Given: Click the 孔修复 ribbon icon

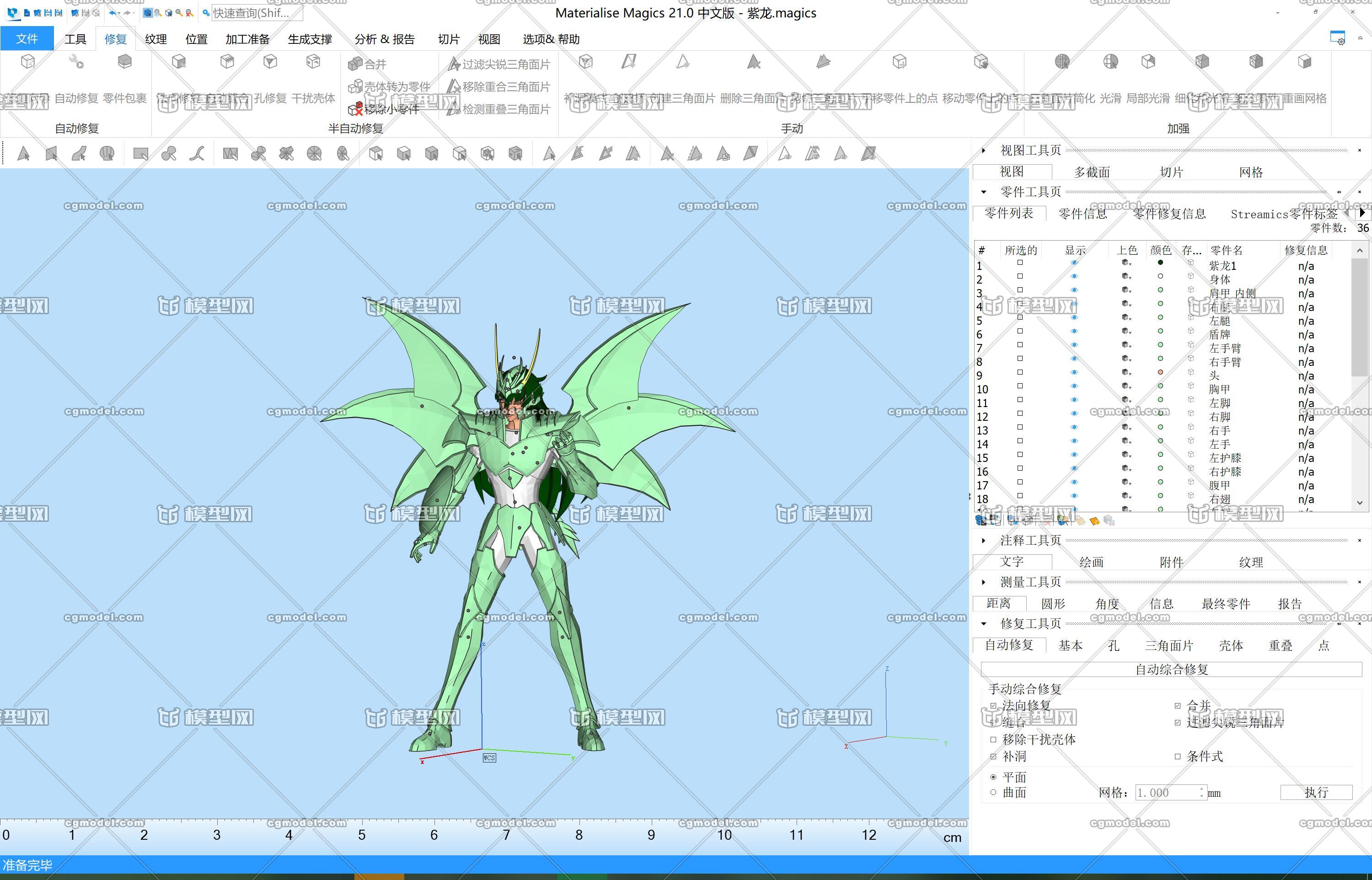Looking at the screenshot, I should pos(270,61).
